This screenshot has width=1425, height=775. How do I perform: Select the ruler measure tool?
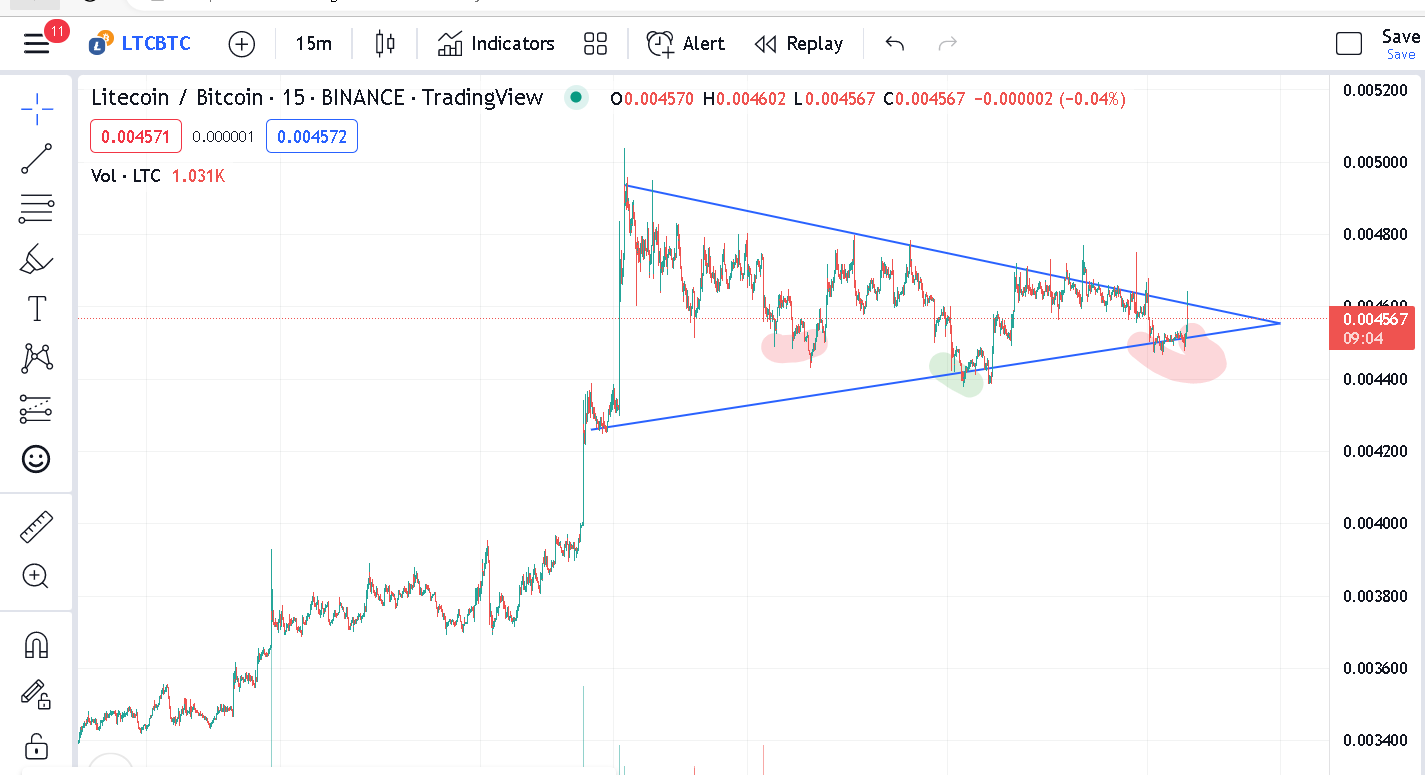37,527
